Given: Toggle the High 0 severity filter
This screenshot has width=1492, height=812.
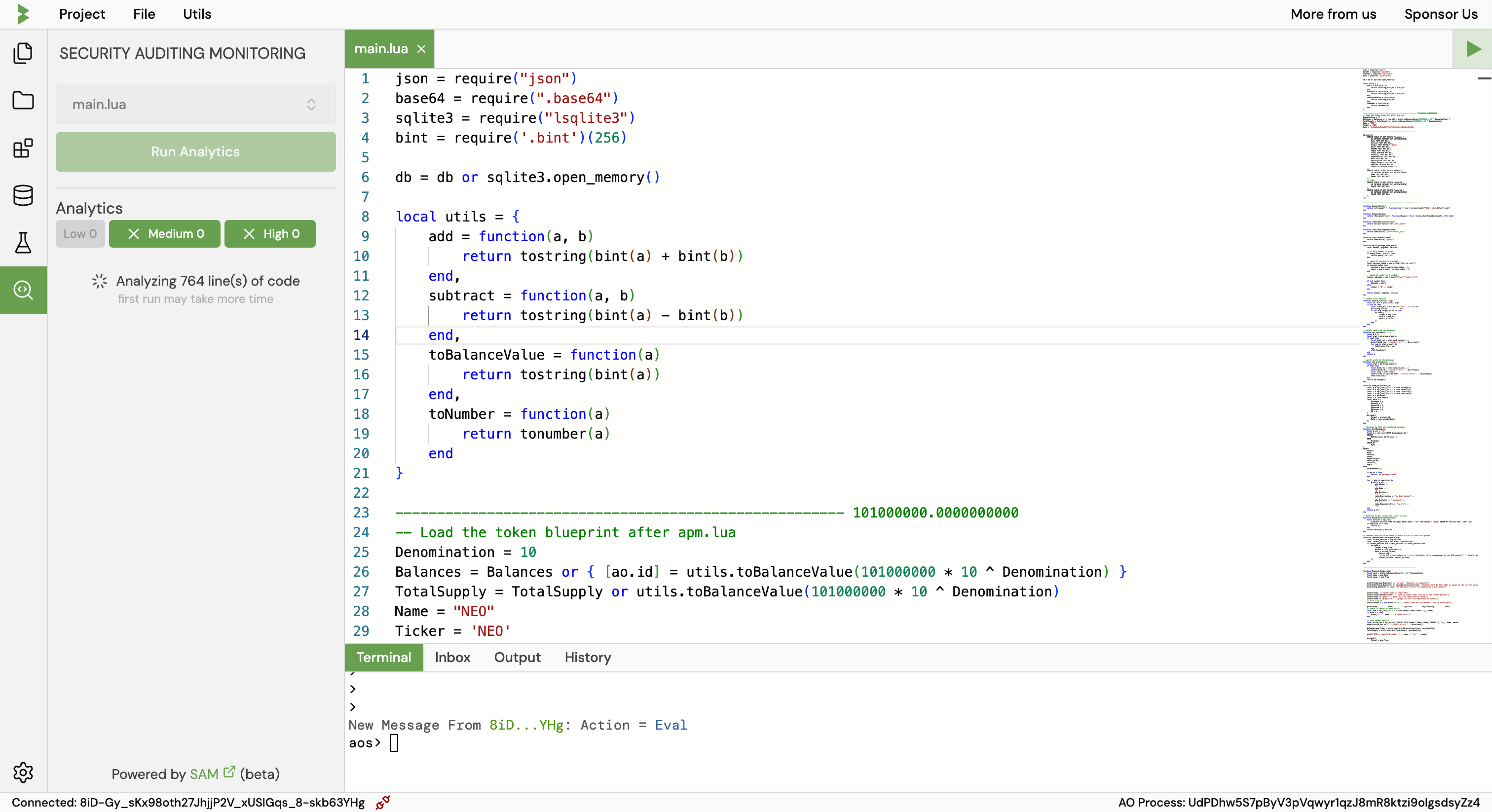Looking at the screenshot, I should [270, 233].
